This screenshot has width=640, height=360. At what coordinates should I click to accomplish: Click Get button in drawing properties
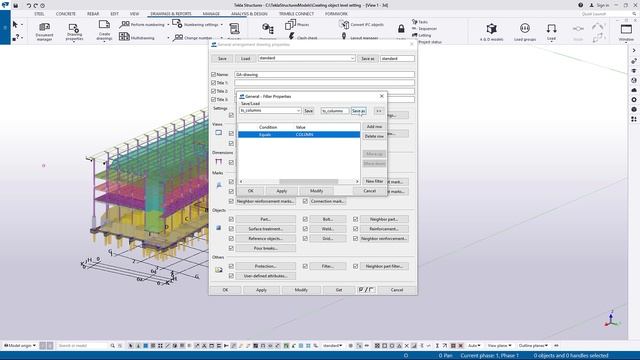click(x=339, y=290)
